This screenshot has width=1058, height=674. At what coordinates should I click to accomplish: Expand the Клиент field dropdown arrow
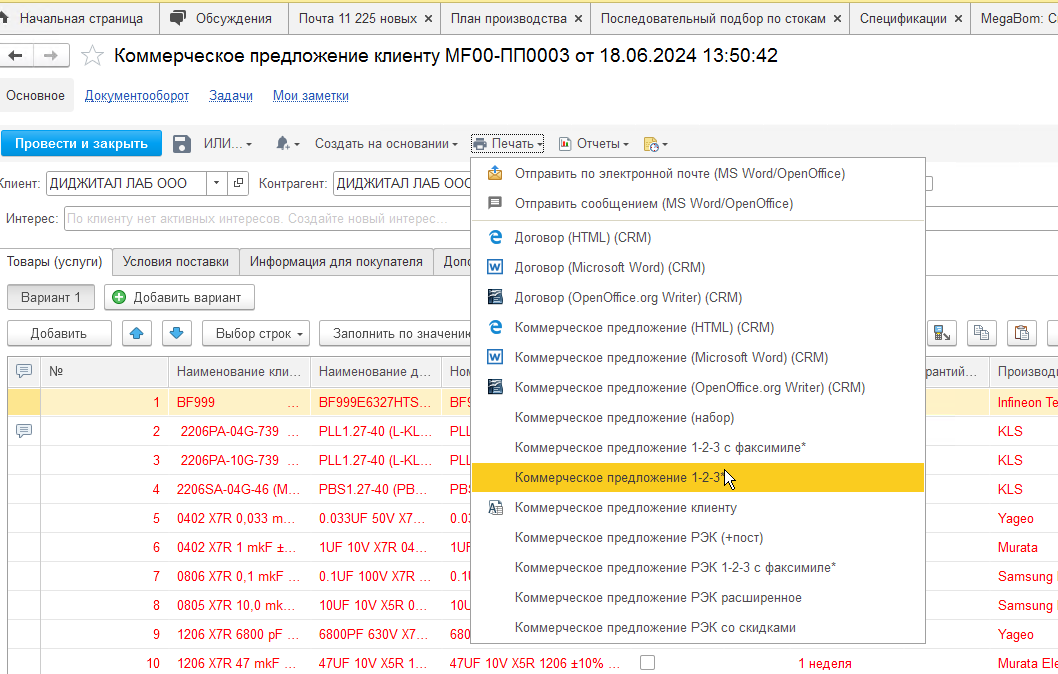click(217, 183)
